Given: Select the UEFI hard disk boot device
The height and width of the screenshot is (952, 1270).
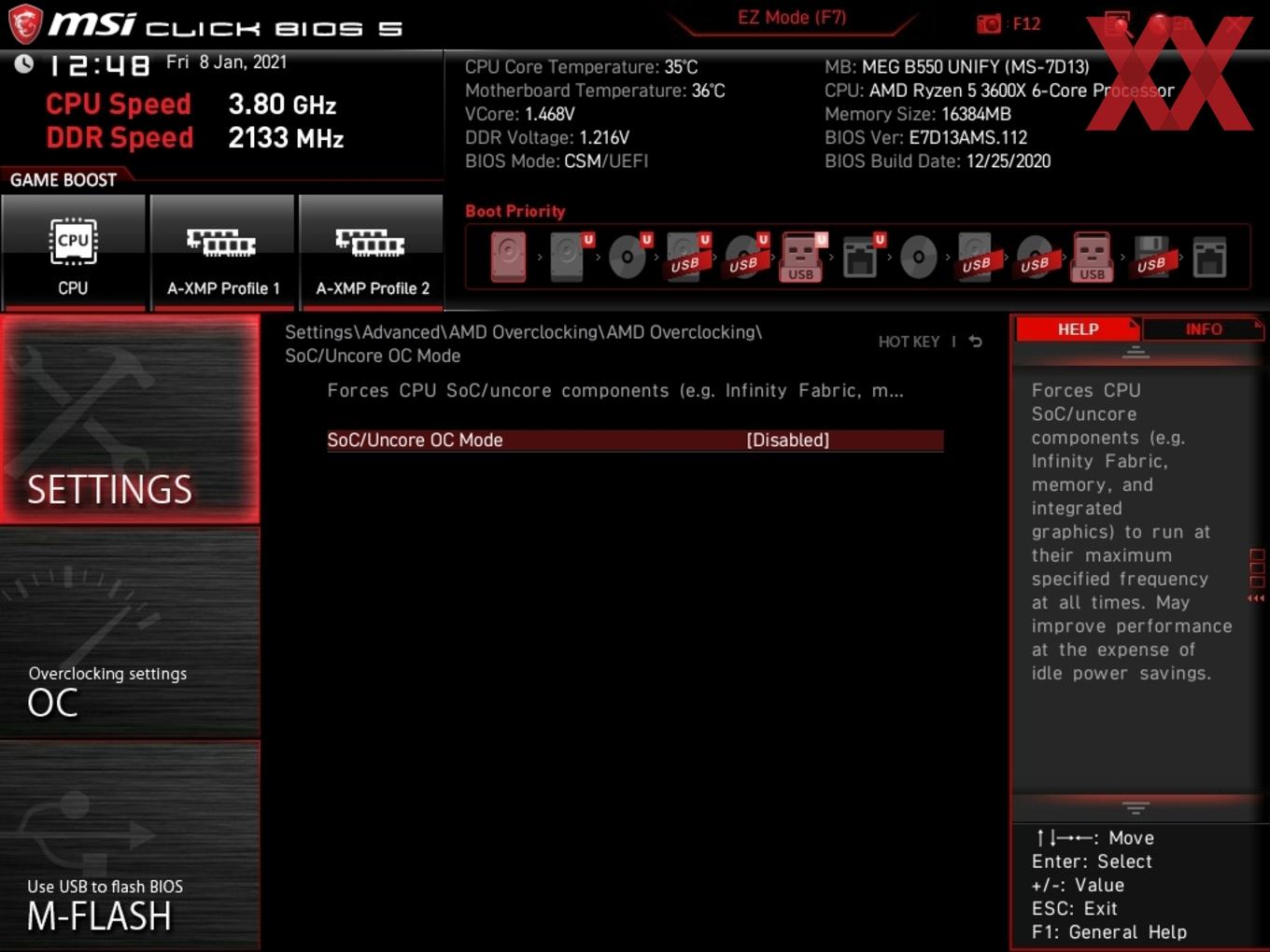Looking at the screenshot, I should (x=568, y=257).
